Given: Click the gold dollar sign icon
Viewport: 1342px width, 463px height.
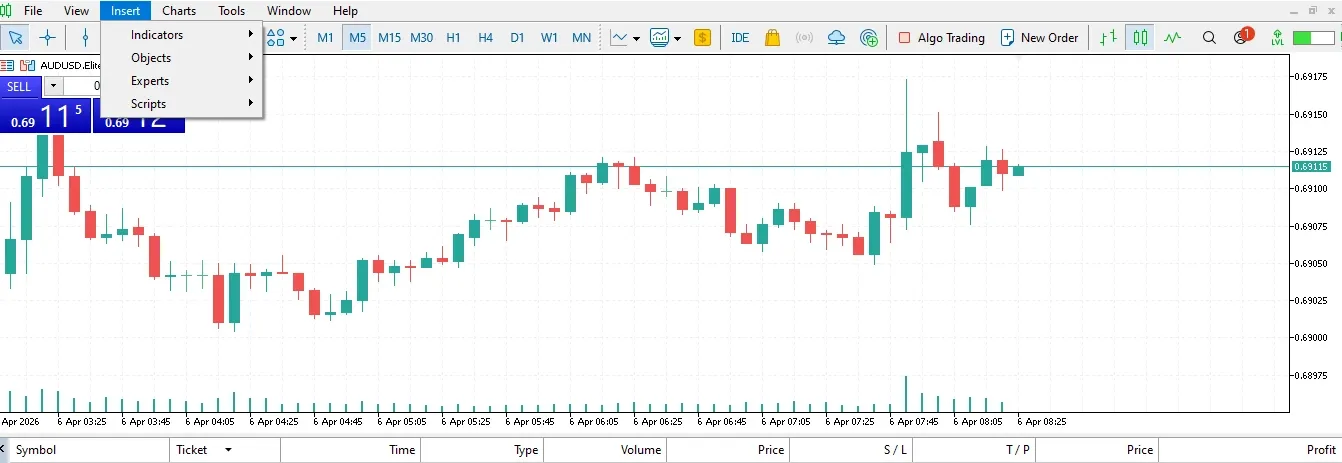Looking at the screenshot, I should 702,38.
